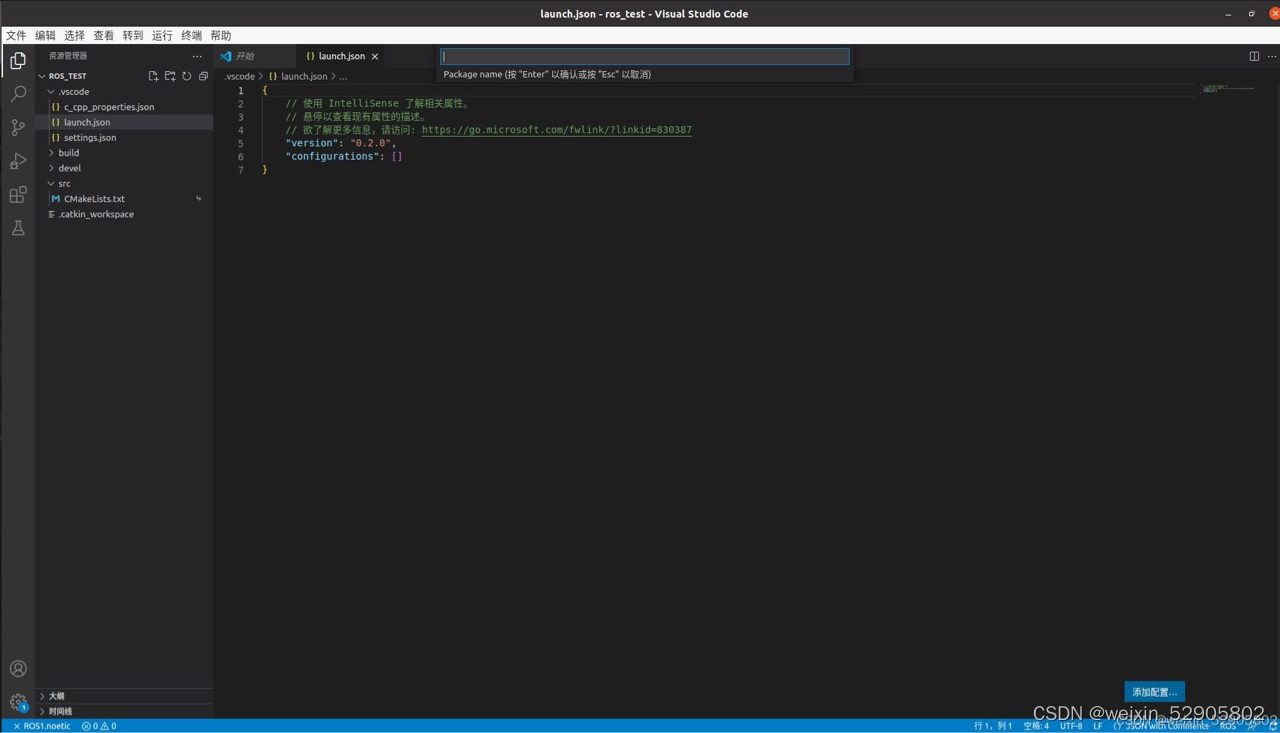Open the Manage gear icon
Viewport: 1280px width, 733px height.
(x=17, y=701)
